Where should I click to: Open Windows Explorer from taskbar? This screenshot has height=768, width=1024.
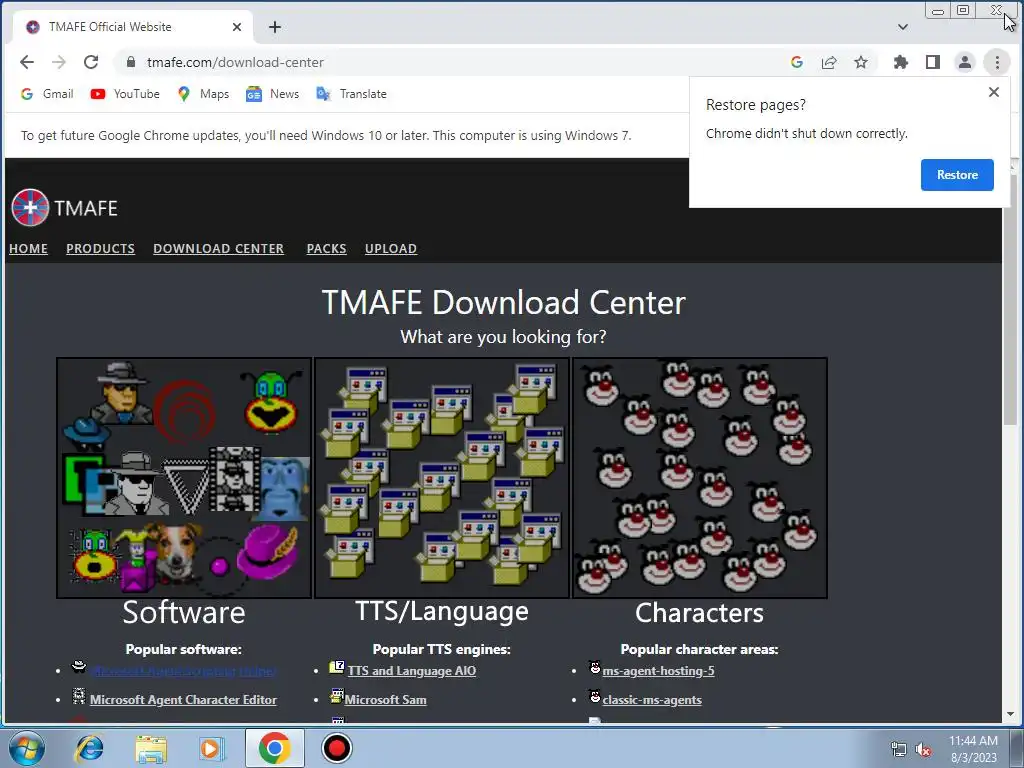[x=151, y=748]
